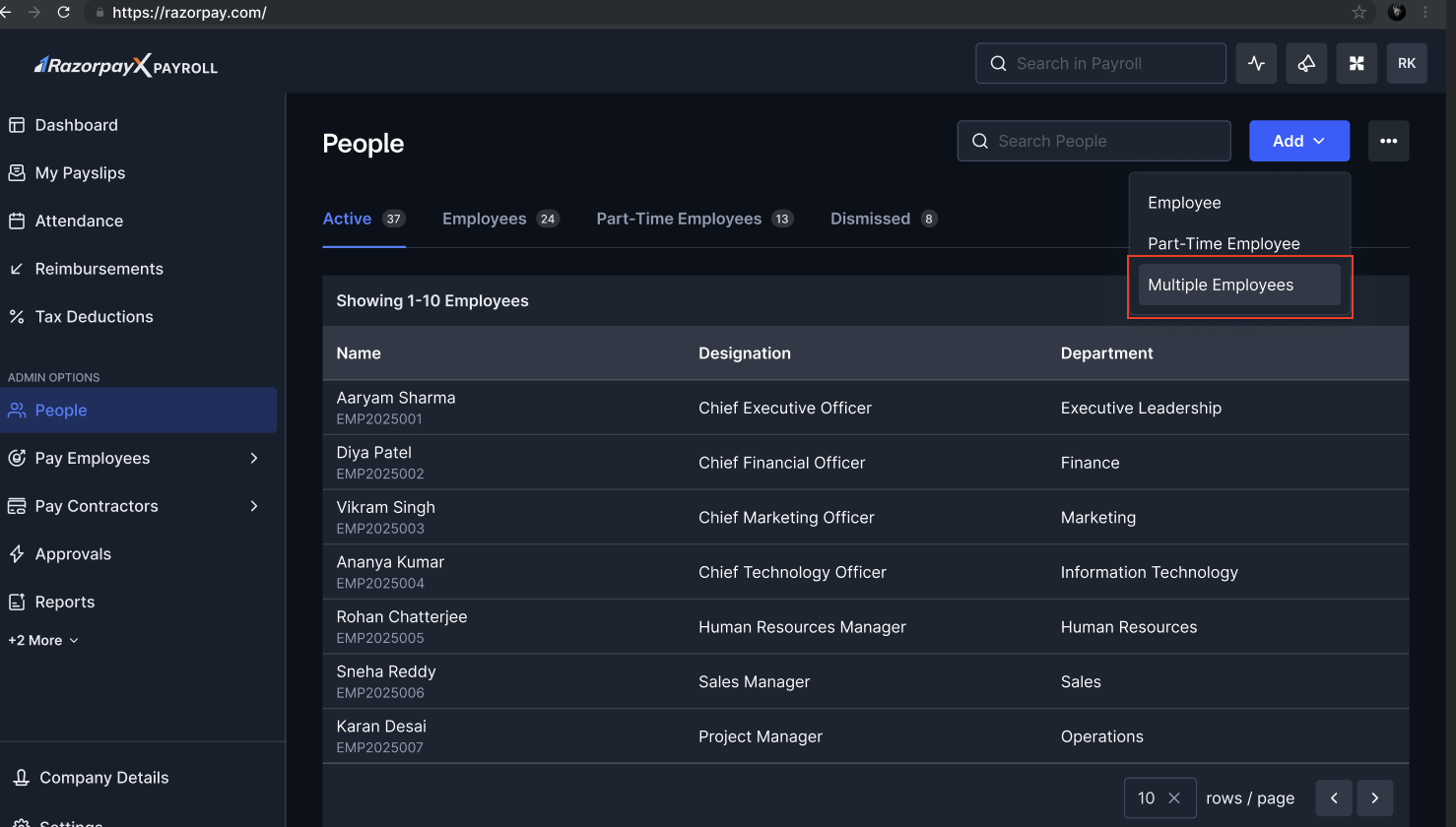Open the RK profile avatar menu
Screen dimensions: 1456x827
tap(1407, 63)
